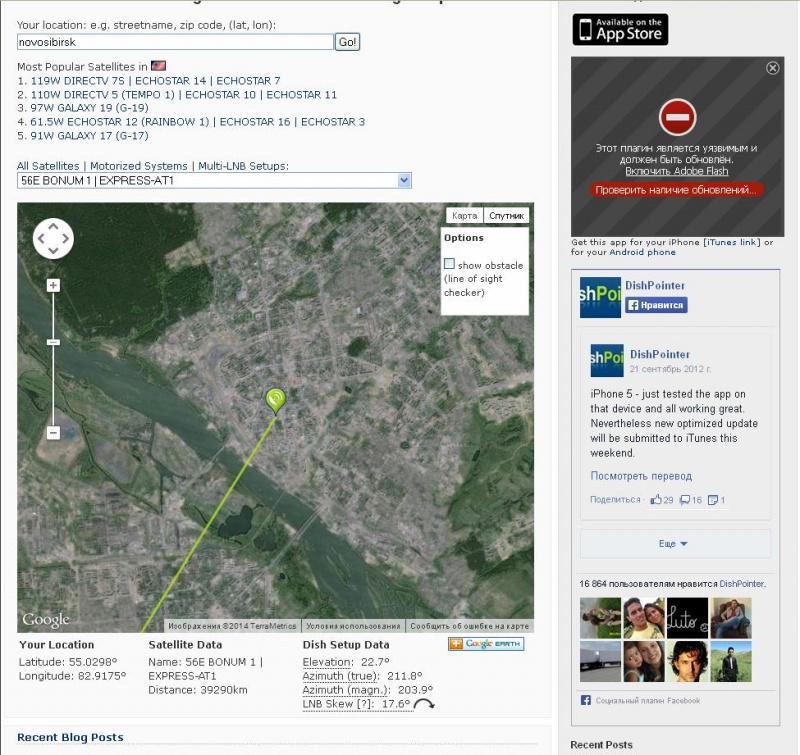
Task: Like DishPointer with Facebook Нравится button
Action: click(656, 305)
